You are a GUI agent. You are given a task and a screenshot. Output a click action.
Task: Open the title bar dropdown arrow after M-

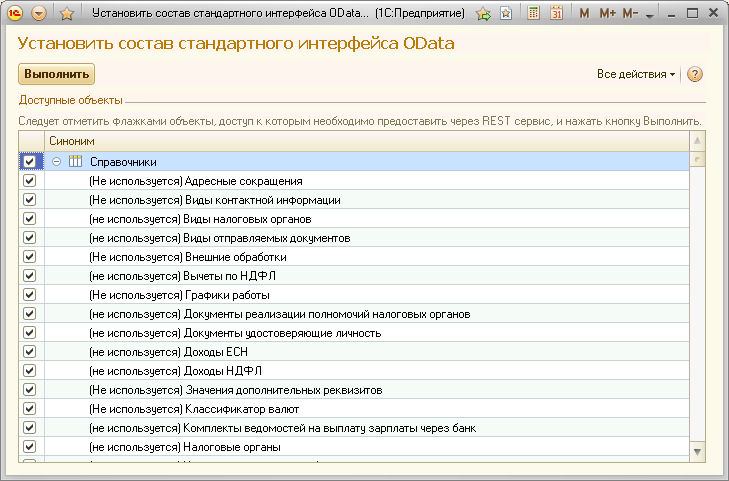(x=651, y=16)
